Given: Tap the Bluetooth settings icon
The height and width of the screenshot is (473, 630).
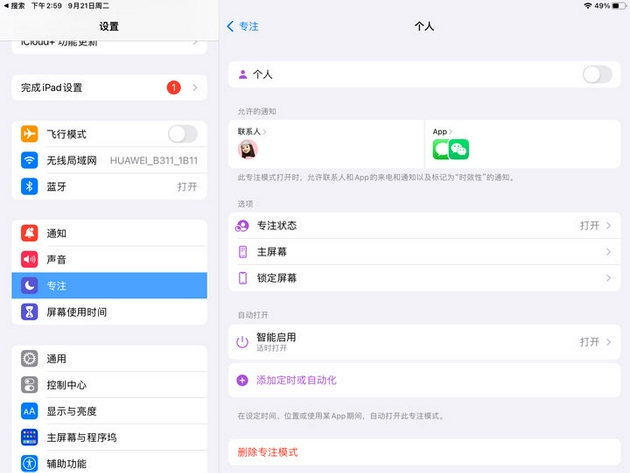Looking at the screenshot, I should tap(29, 186).
